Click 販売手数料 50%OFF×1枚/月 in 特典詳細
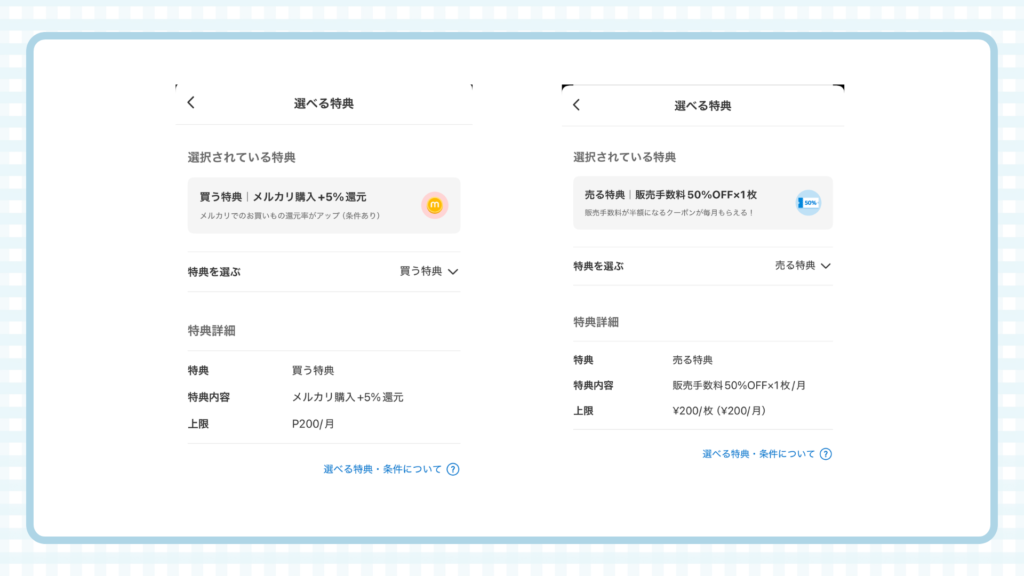Screen dimensions: 1024x576 (x=739, y=385)
